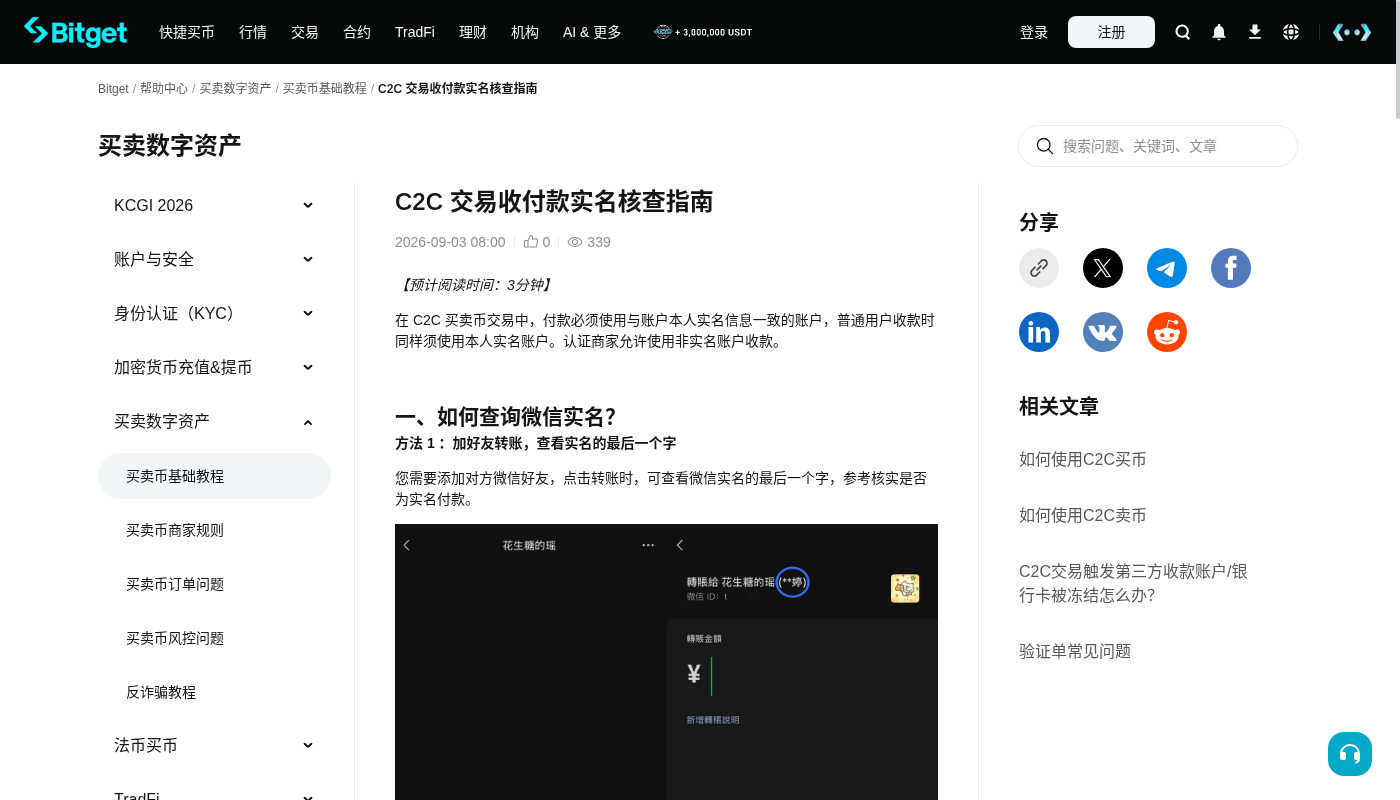Open the 合约 menu

tap(357, 32)
